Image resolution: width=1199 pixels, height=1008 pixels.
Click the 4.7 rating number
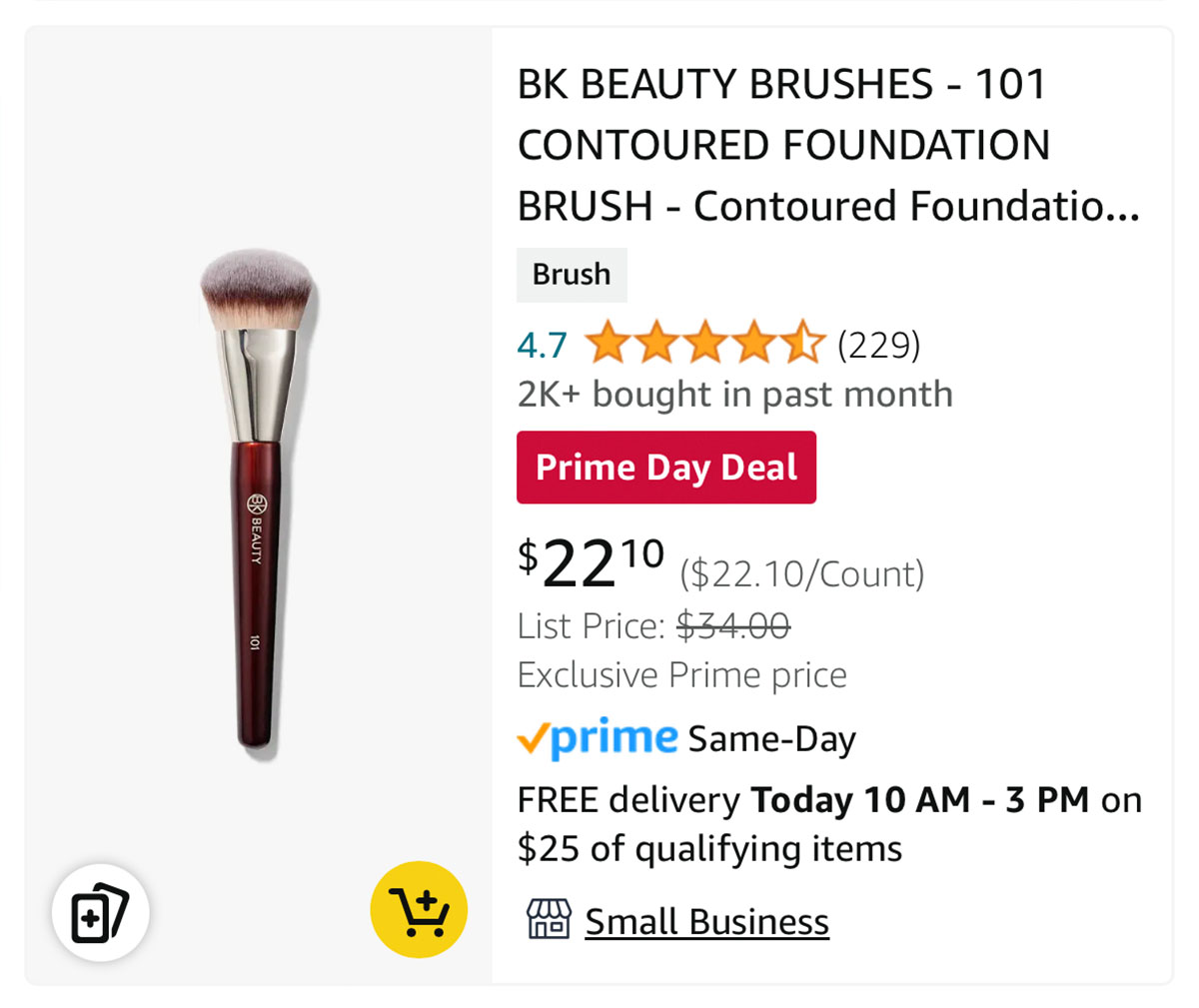tap(543, 346)
